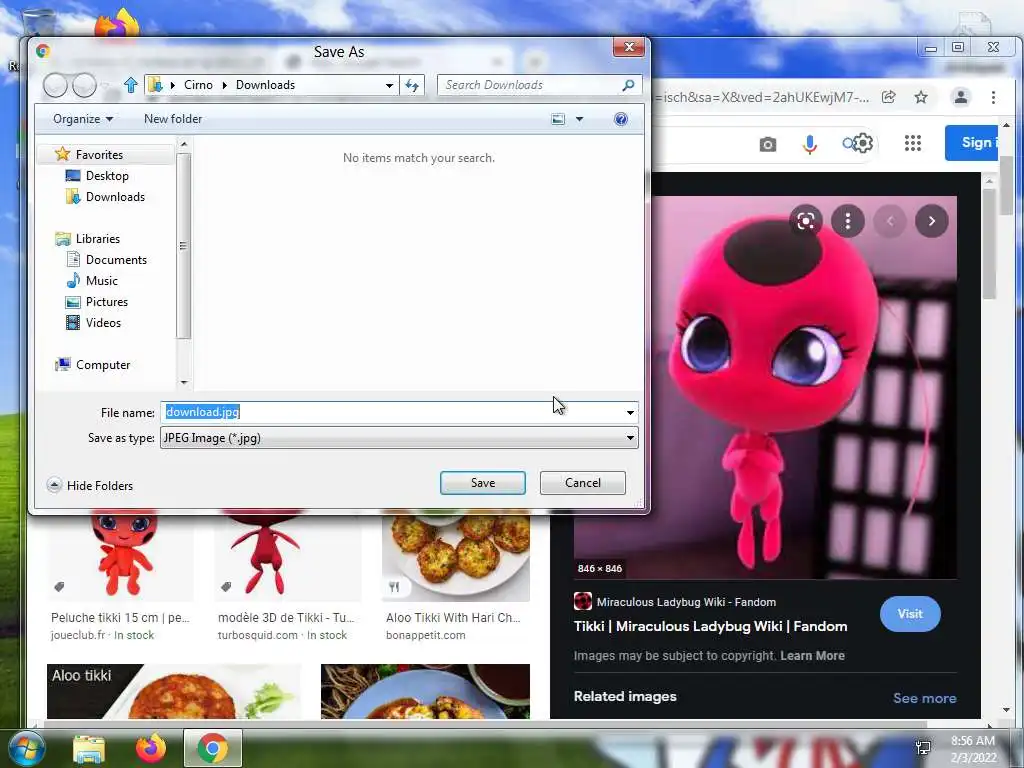Click the scroll down arrow of Chrome page scrollbar
Screen dimensions: 1024x768
point(1006,710)
